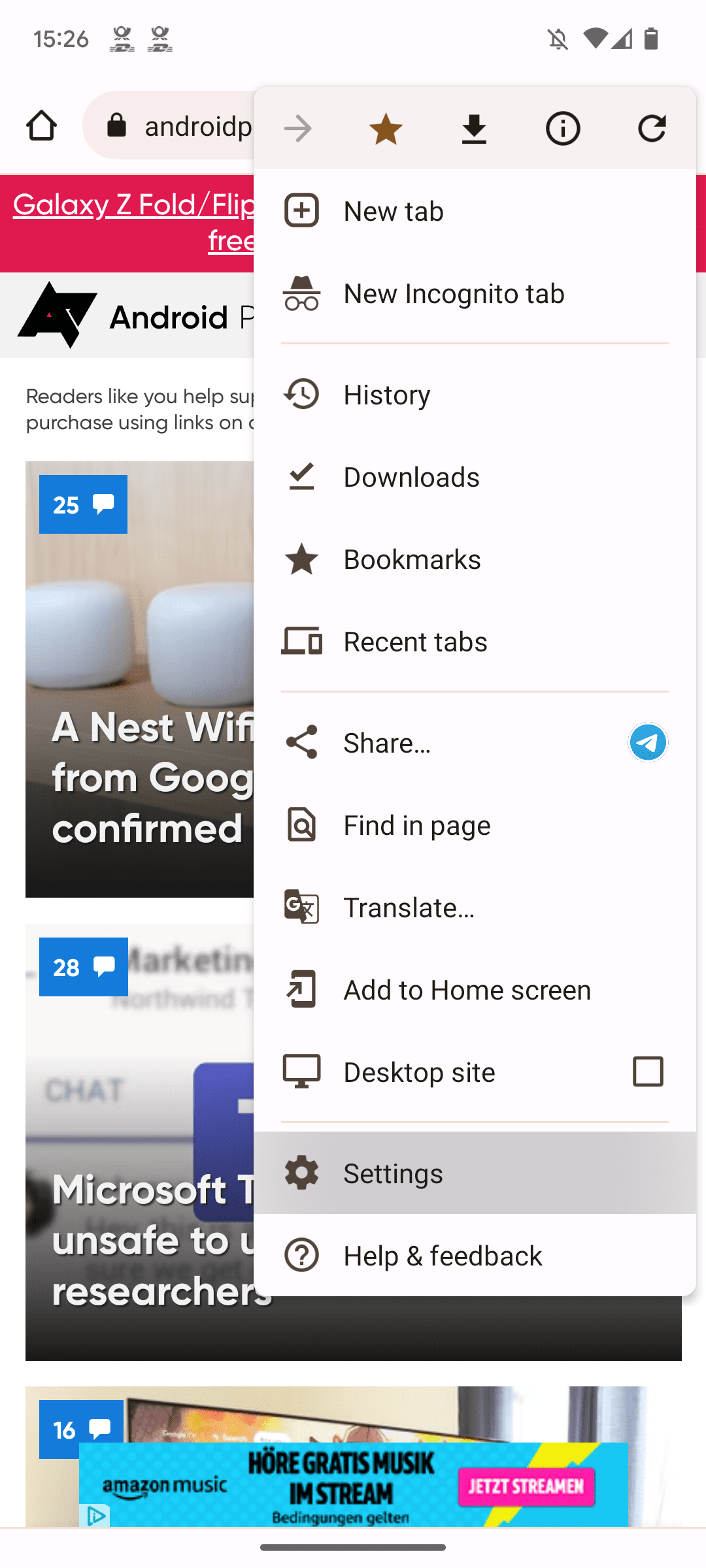
Task: Share page via the Telegram icon
Action: 647,742
